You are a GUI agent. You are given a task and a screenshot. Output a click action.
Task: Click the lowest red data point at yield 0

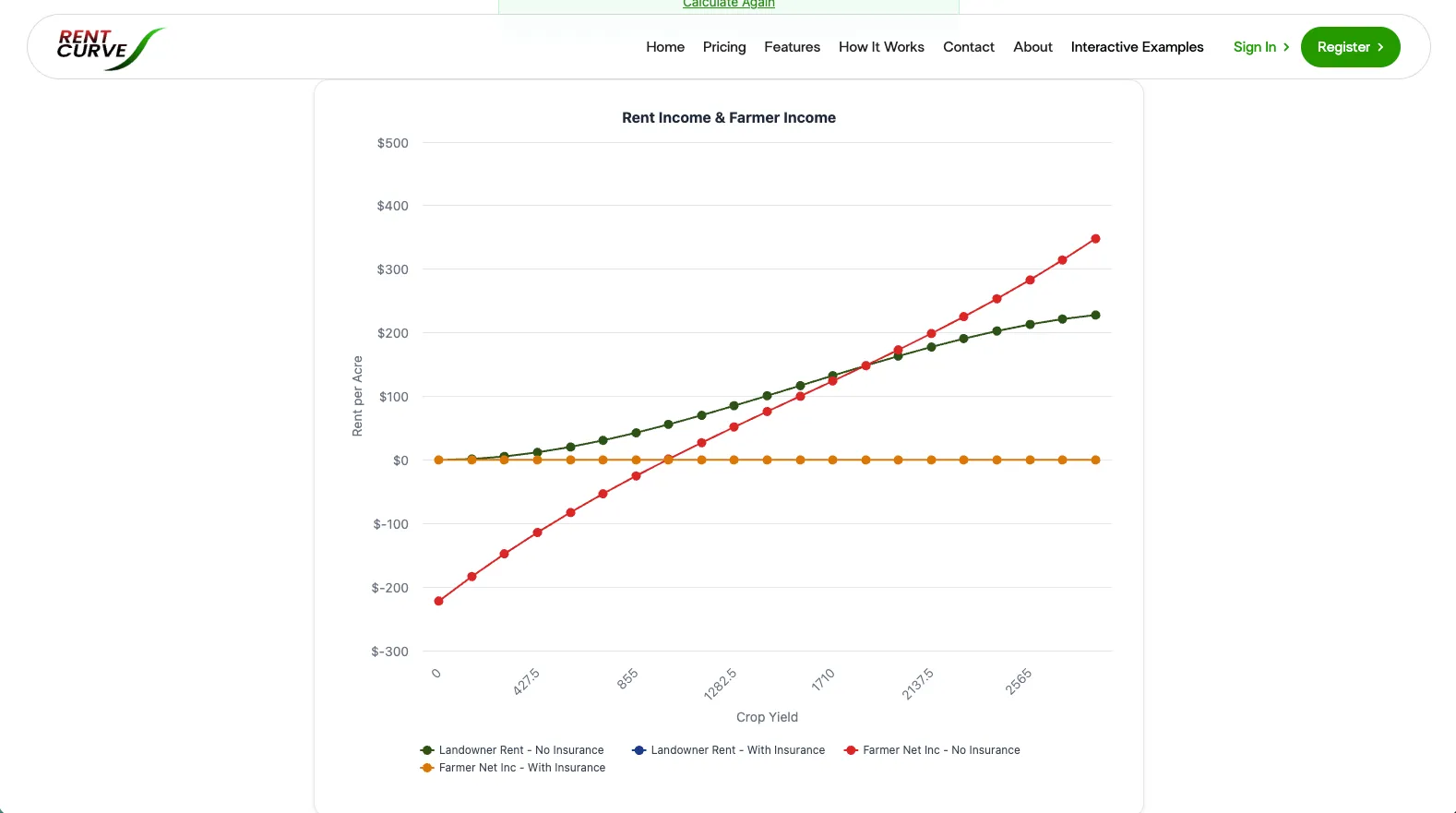click(438, 601)
